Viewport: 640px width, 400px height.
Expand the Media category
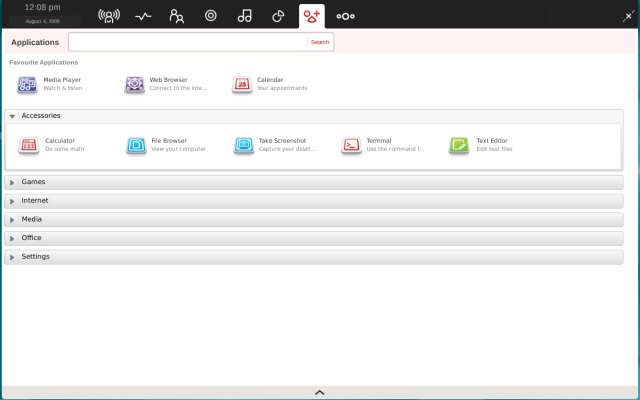(x=313, y=220)
